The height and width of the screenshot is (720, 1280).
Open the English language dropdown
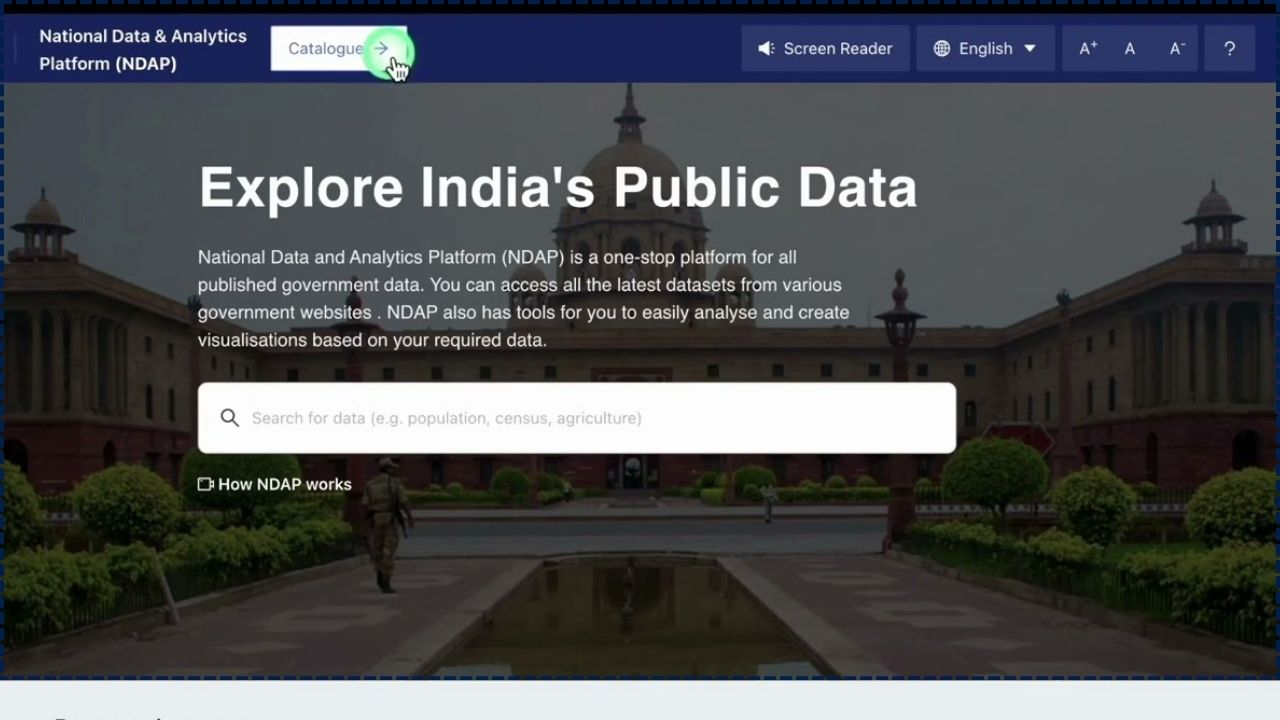985,48
